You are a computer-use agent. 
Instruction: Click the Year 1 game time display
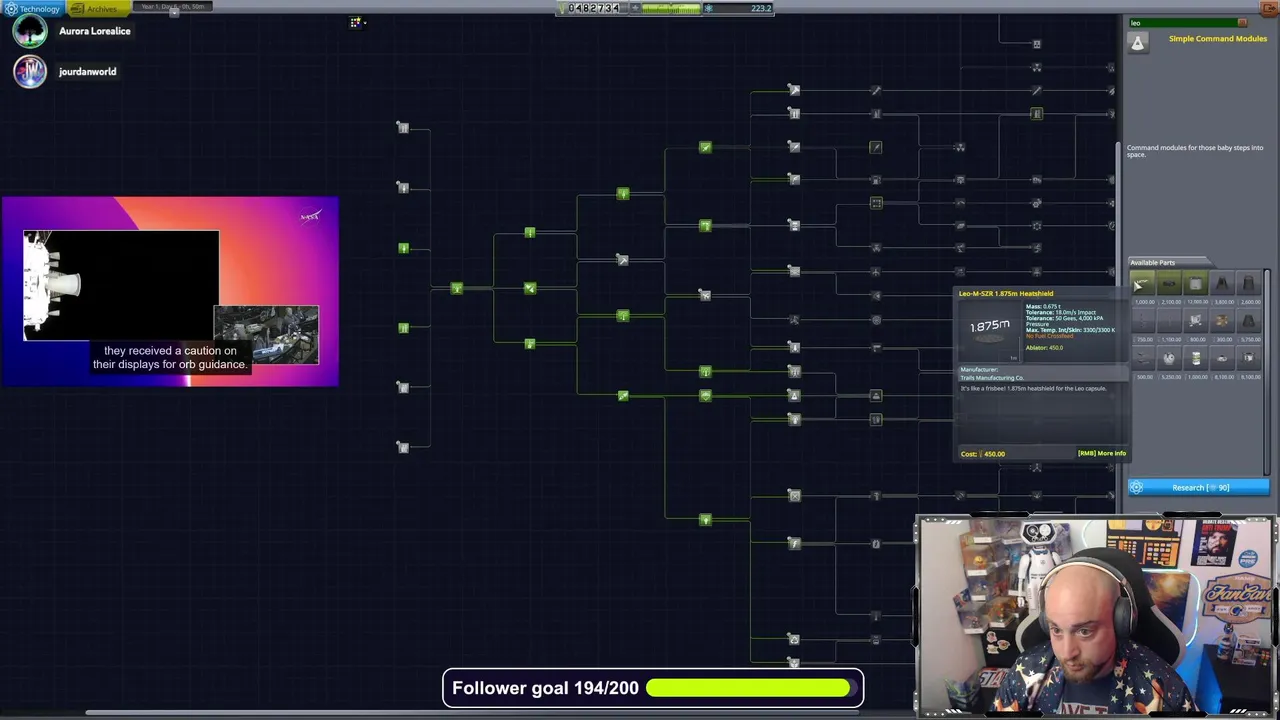coord(172,7)
